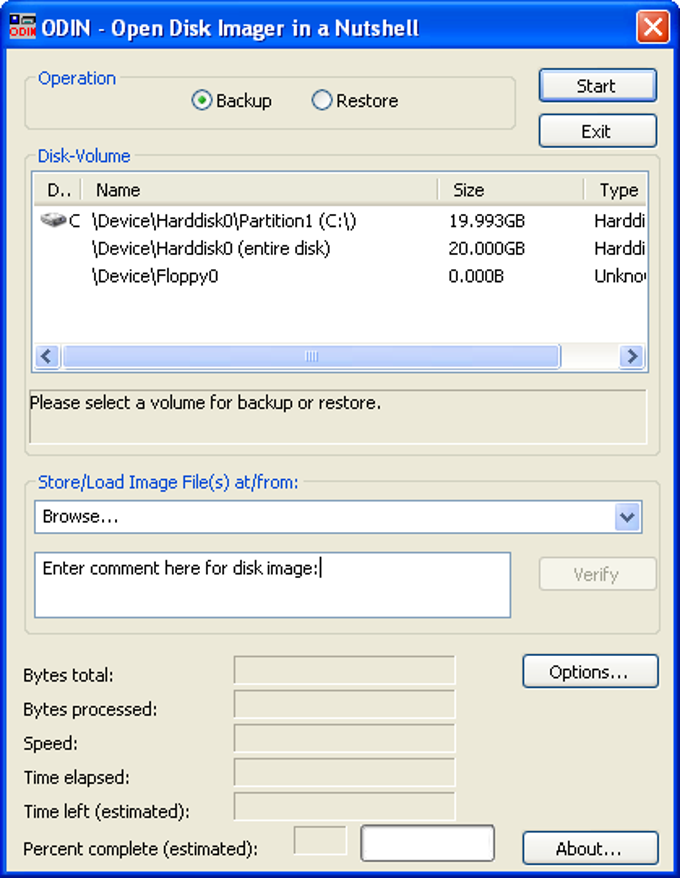This screenshot has height=878, width=680.
Task: Click the right arrow of horizontal scrollbar
Action: click(632, 356)
